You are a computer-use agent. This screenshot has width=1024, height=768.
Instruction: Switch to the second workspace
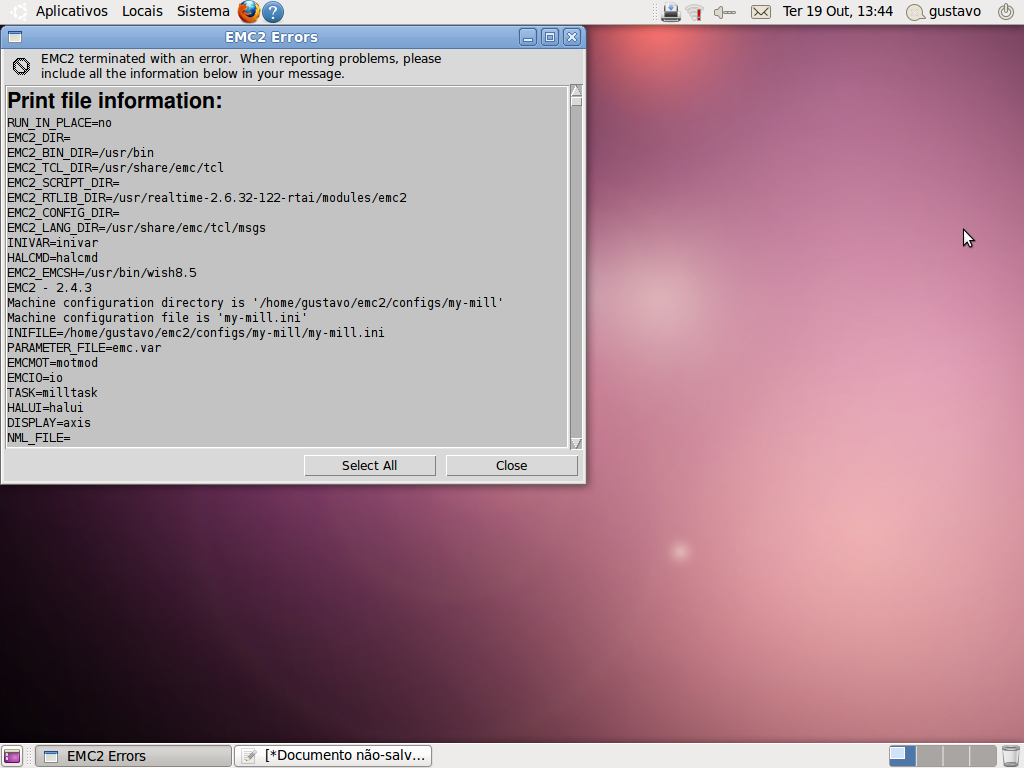(929, 756)
